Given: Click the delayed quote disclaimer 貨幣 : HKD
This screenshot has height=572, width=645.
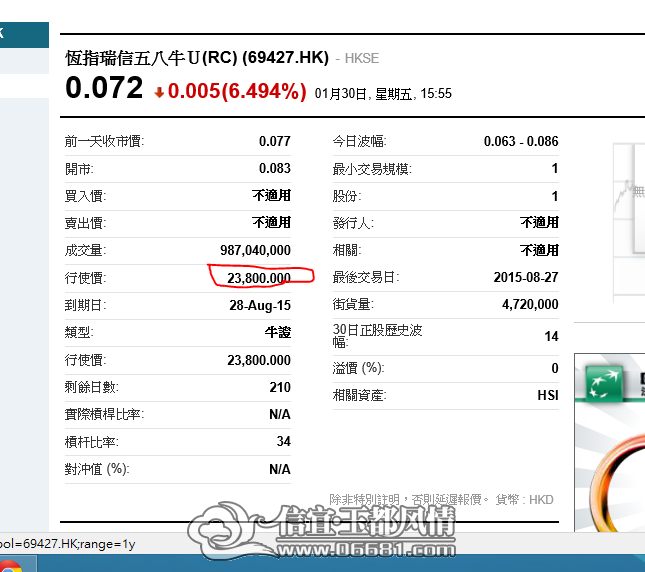Looking at the screenshot, I should point(524,500).
